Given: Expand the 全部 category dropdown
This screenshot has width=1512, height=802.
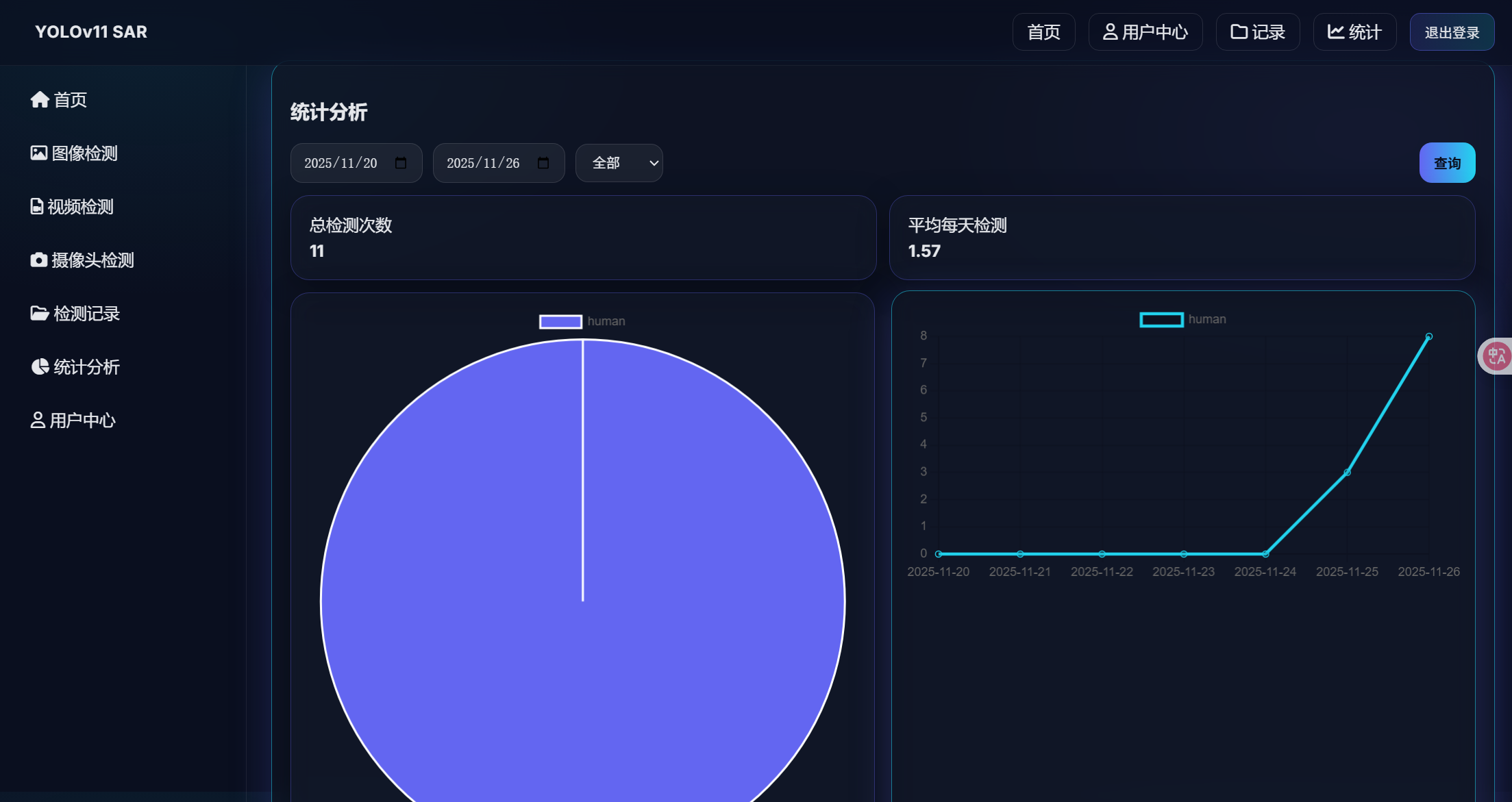Looking at the screenshot, I should (x=619, y=163).
